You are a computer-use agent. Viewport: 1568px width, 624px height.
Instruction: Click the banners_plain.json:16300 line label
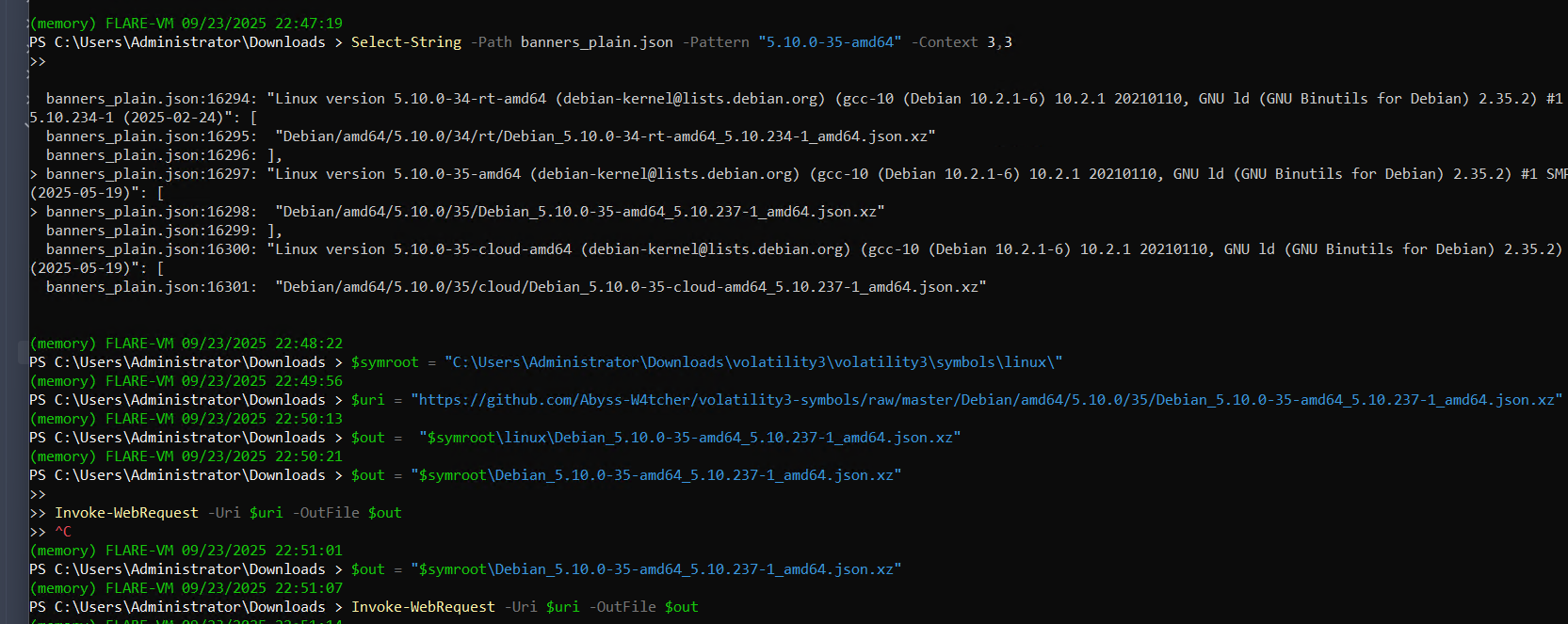tap(149, 249)
